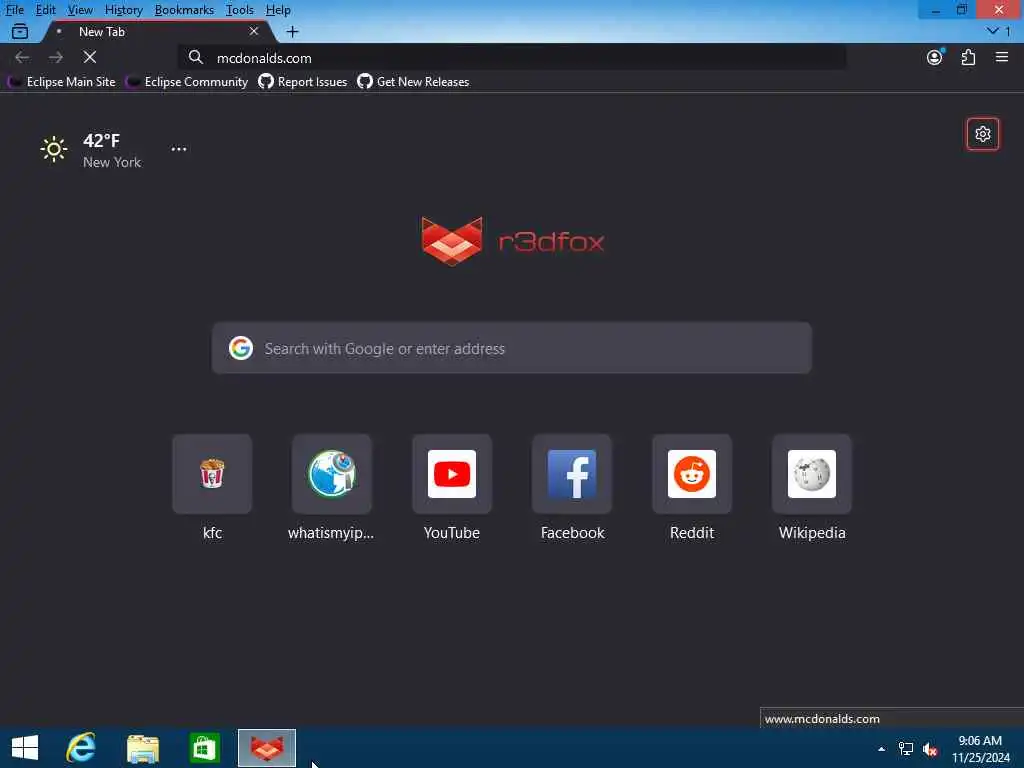Image resolution: width=1024 pixels, height=768 pixels.
Task: Show hidden system tray icons
Action: [882, 749]
